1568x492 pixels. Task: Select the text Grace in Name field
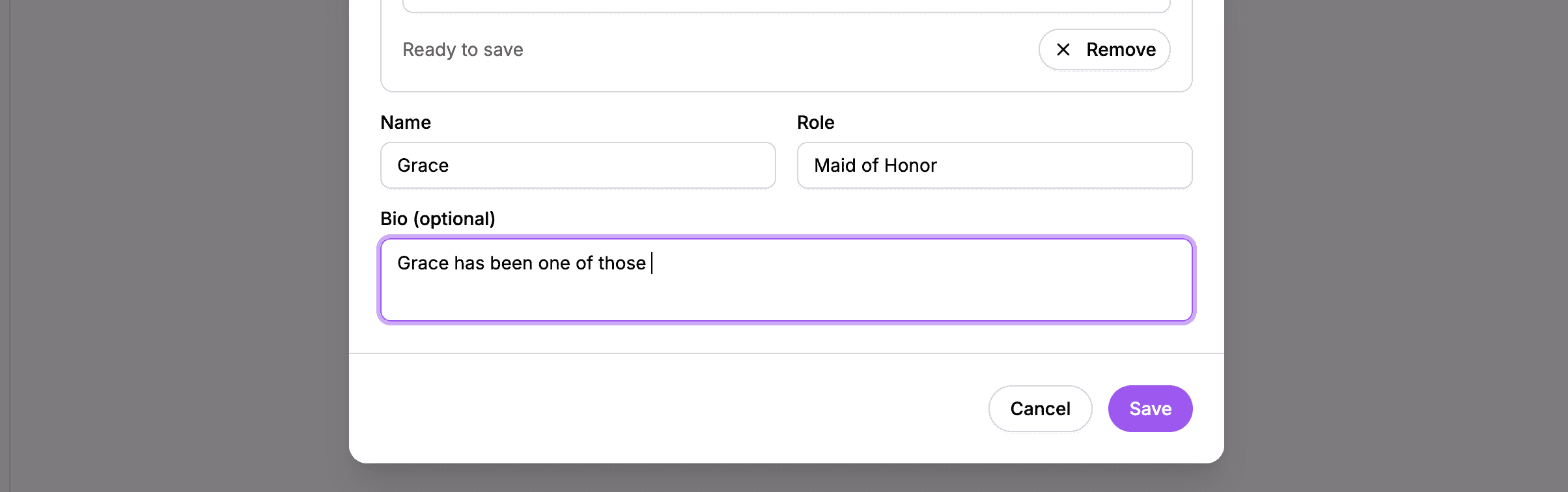(x=423, y=165)
